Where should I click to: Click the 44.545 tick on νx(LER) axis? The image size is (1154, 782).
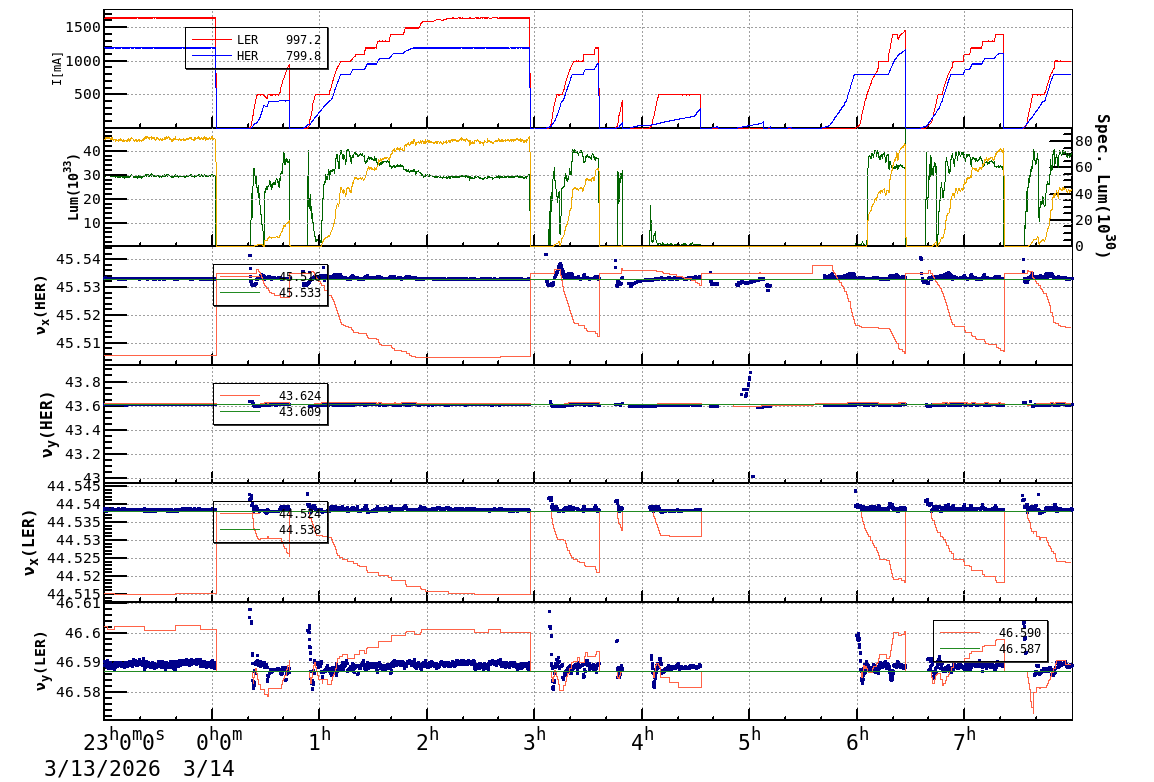click(74, 486)
